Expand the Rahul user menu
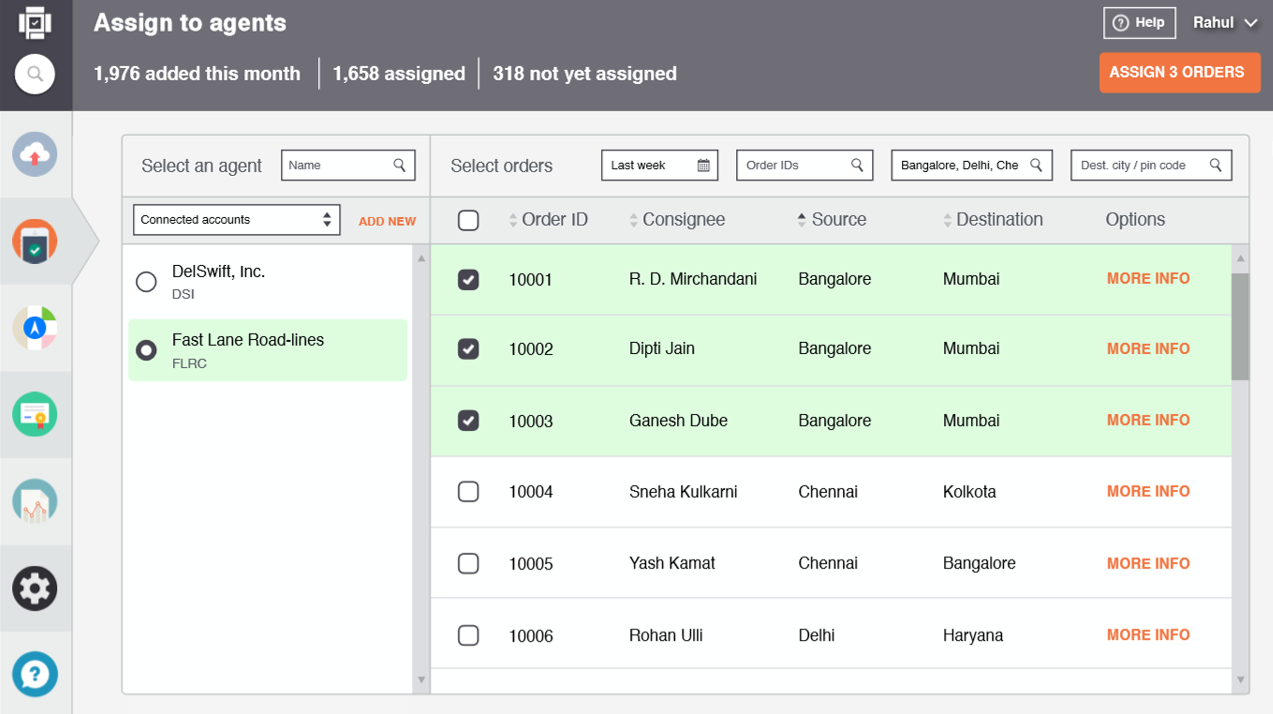 pyautogui.click(x=1225, y=23)
